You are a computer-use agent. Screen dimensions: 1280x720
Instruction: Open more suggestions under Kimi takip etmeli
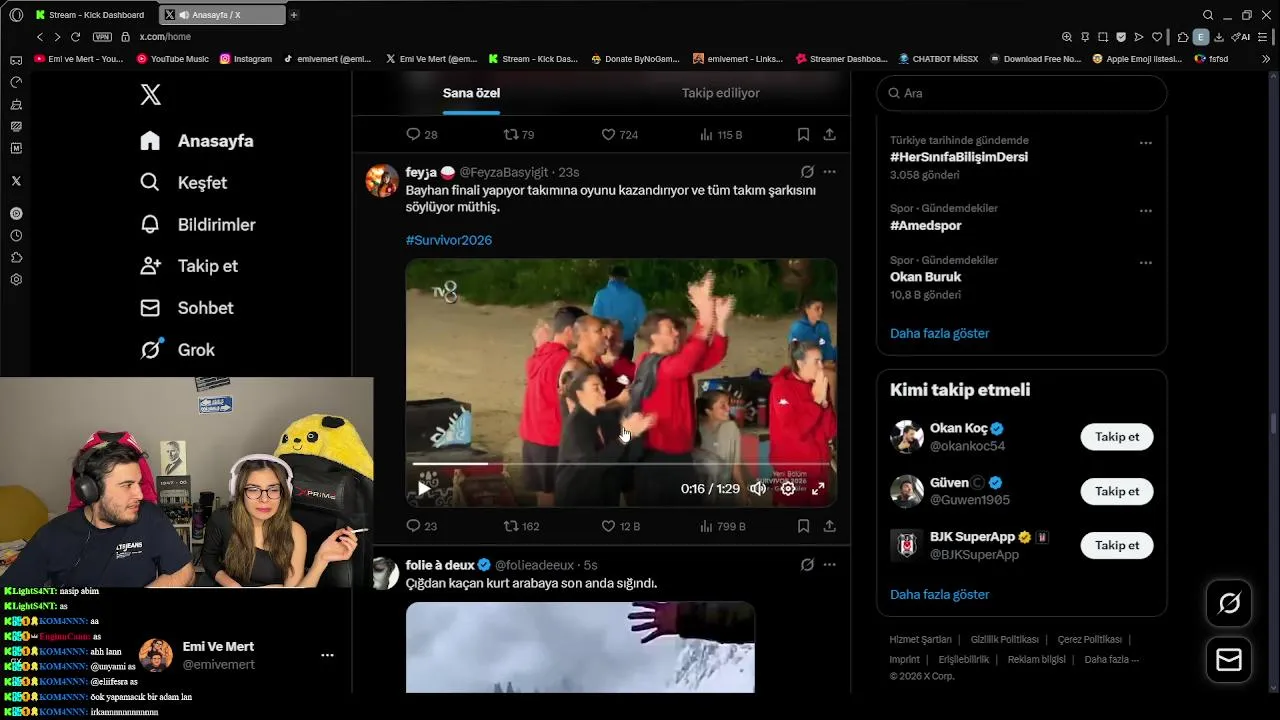coord(940,594)
